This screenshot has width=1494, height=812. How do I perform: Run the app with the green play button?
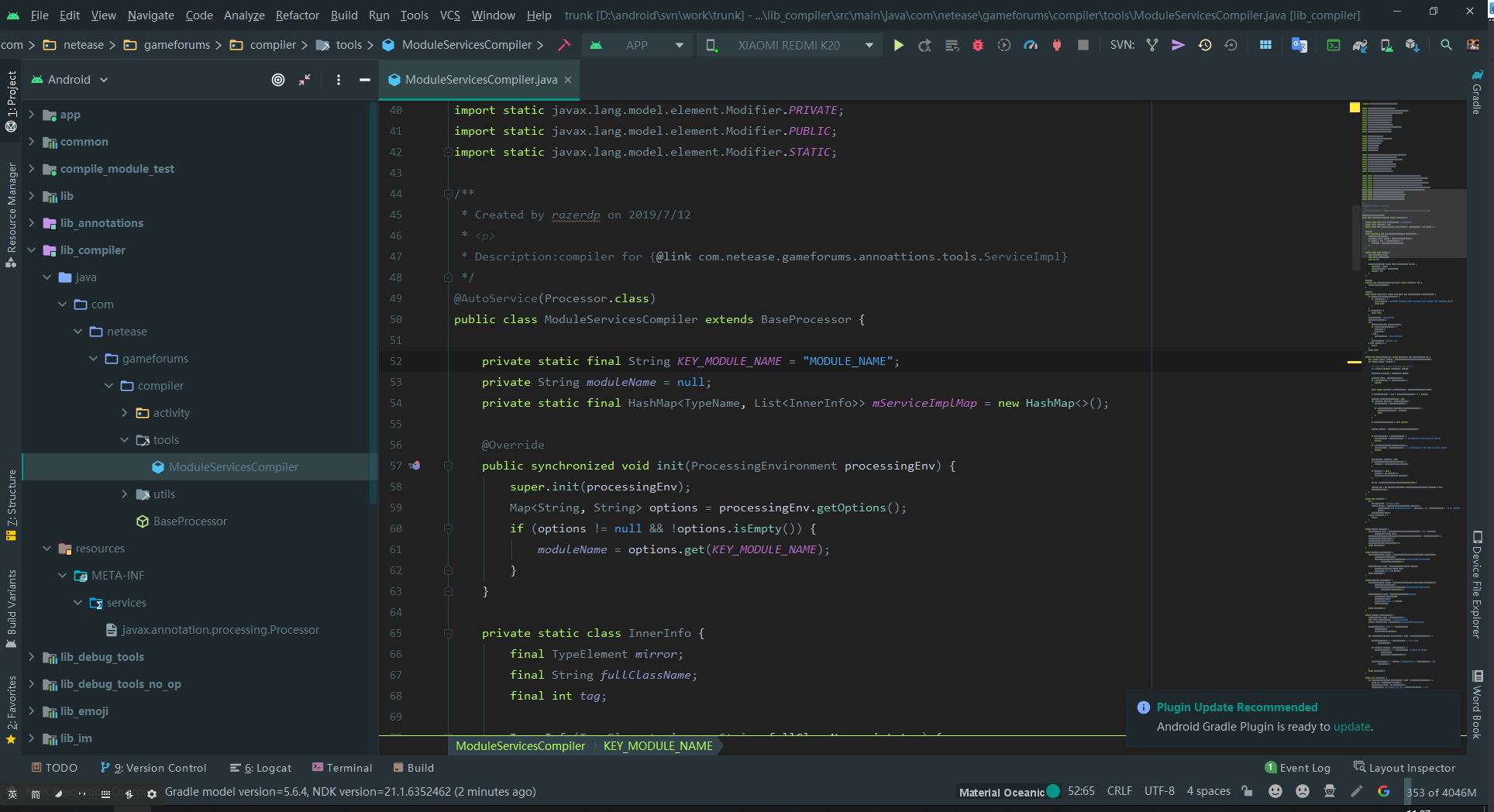click(898, 46)
